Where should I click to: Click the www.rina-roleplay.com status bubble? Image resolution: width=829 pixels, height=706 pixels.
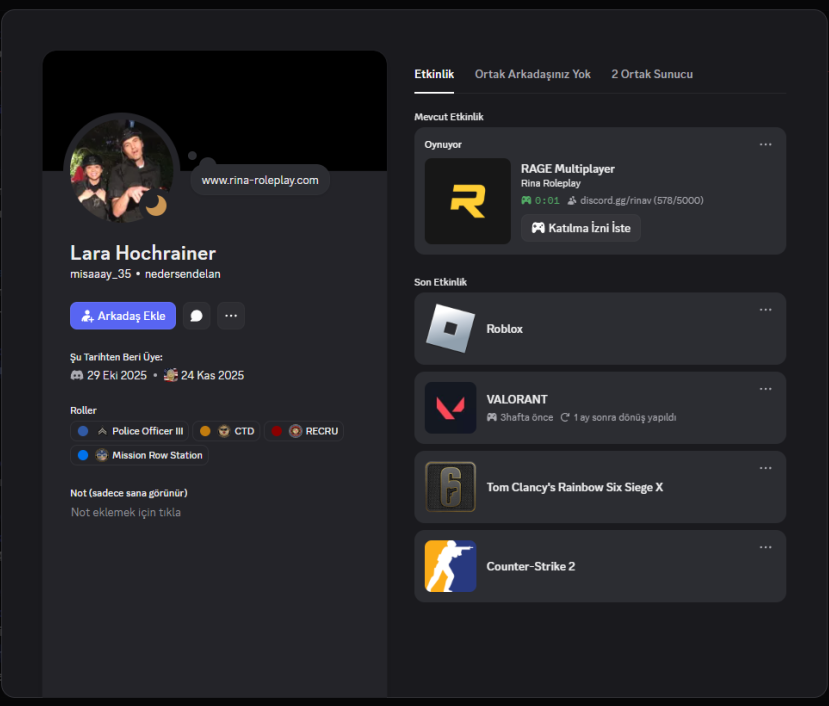pyautogui.click(x=260, y=180)
